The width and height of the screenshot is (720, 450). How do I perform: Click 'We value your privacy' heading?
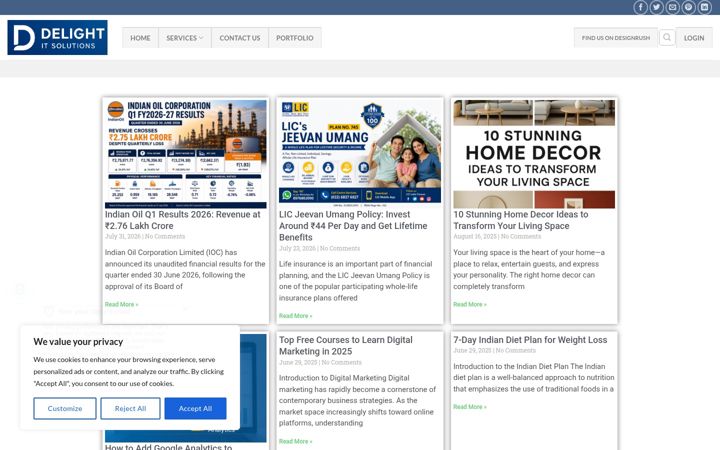78,342
